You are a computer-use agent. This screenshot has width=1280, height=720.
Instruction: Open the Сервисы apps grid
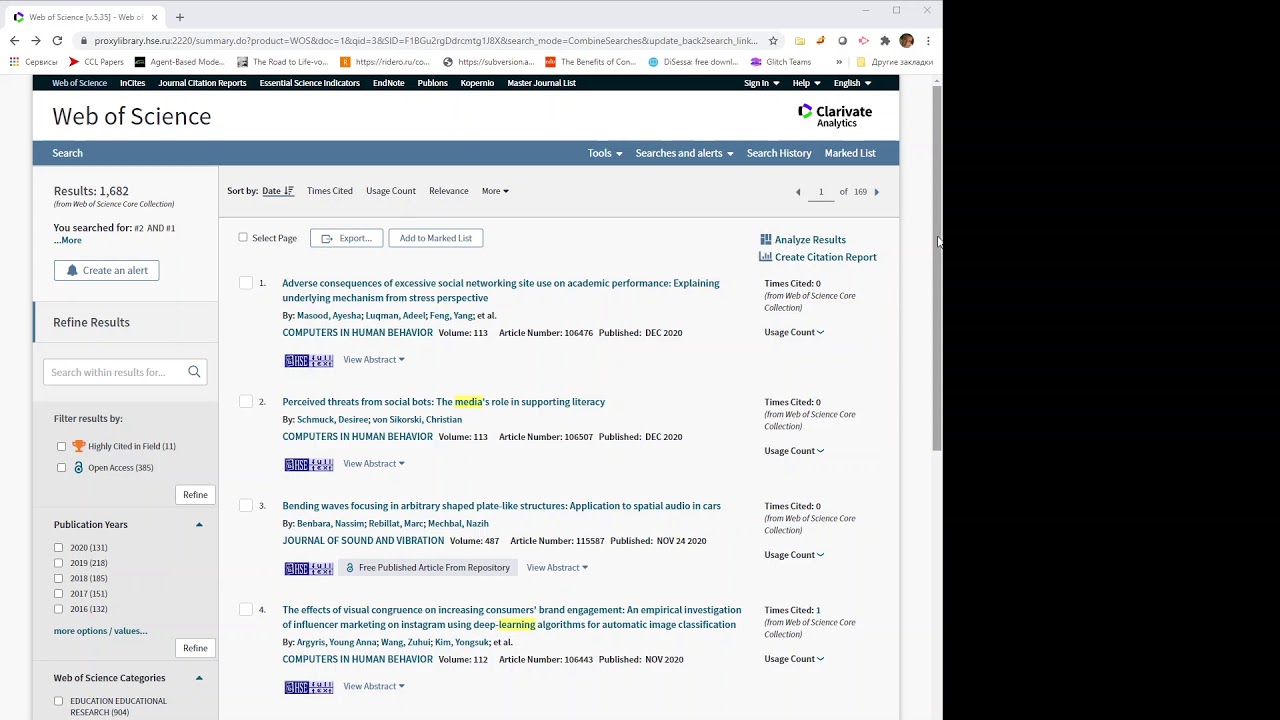point(34,62)
